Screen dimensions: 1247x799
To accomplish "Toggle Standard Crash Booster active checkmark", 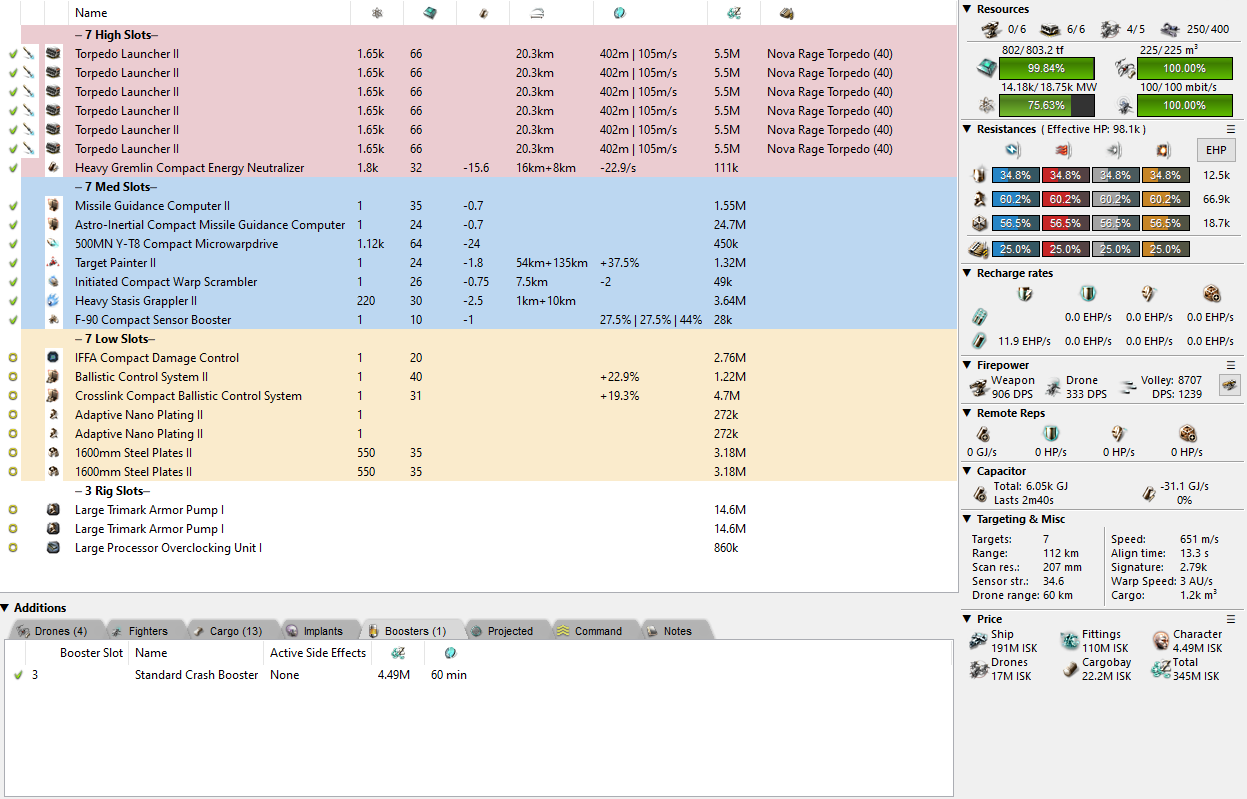I will click(17, 675).
